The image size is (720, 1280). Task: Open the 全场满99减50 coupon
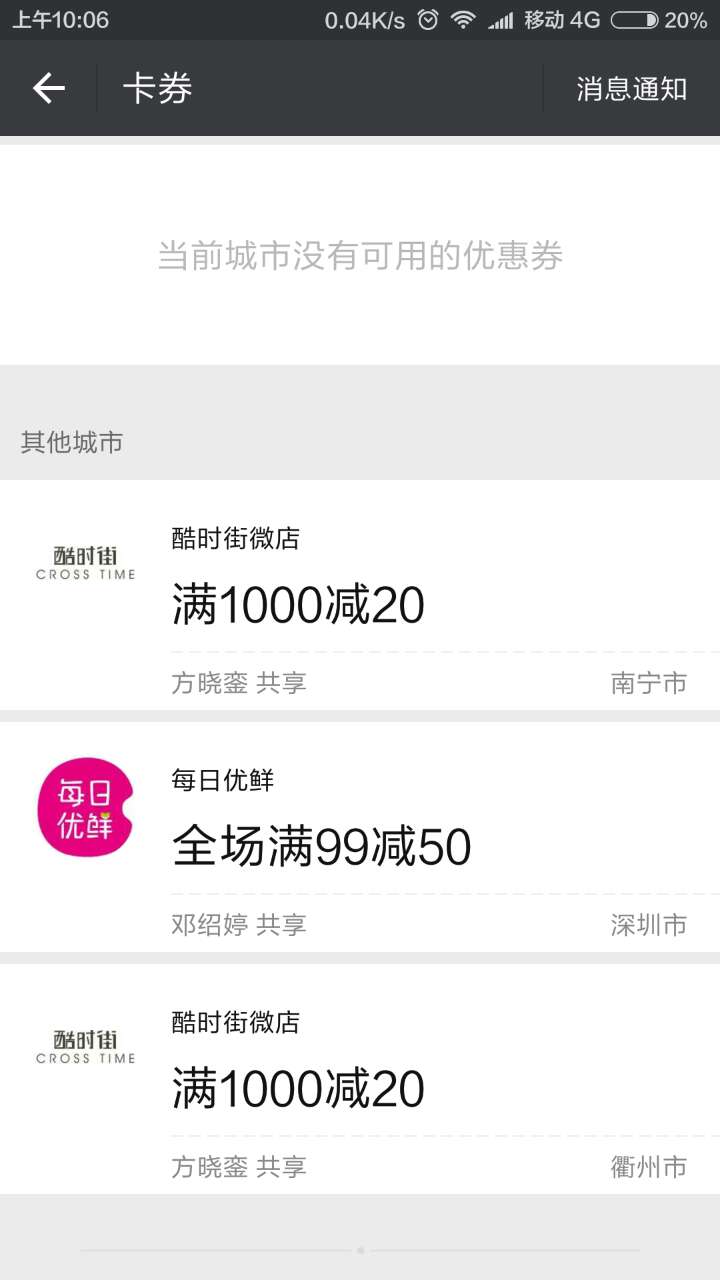click(321, 848)
